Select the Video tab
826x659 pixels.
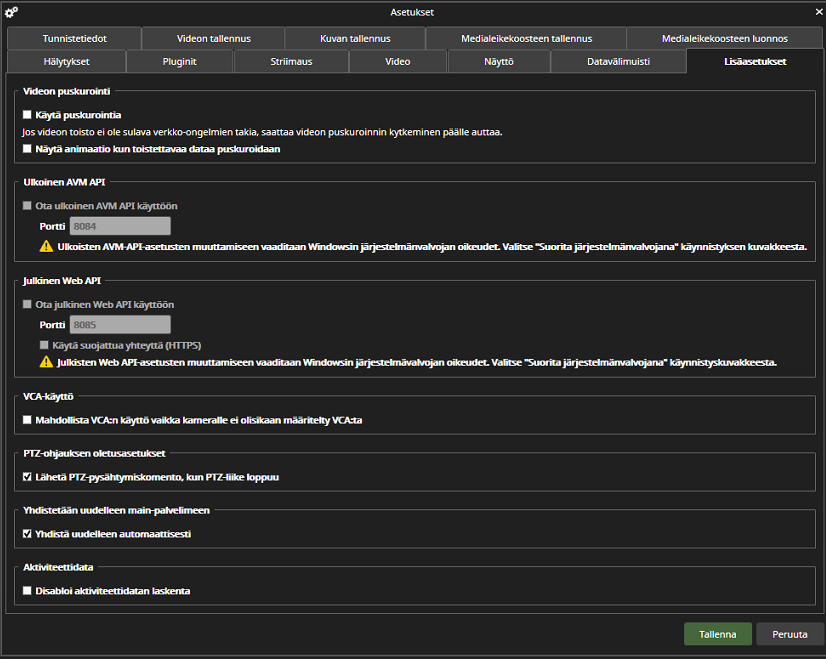[398, 62]
